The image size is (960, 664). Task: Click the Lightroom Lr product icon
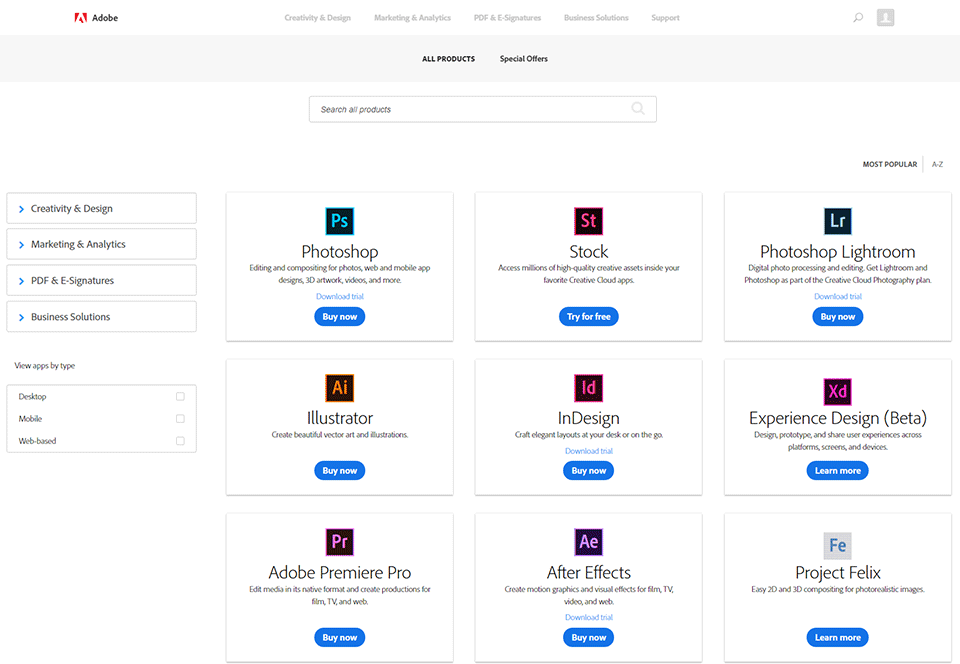838,221
